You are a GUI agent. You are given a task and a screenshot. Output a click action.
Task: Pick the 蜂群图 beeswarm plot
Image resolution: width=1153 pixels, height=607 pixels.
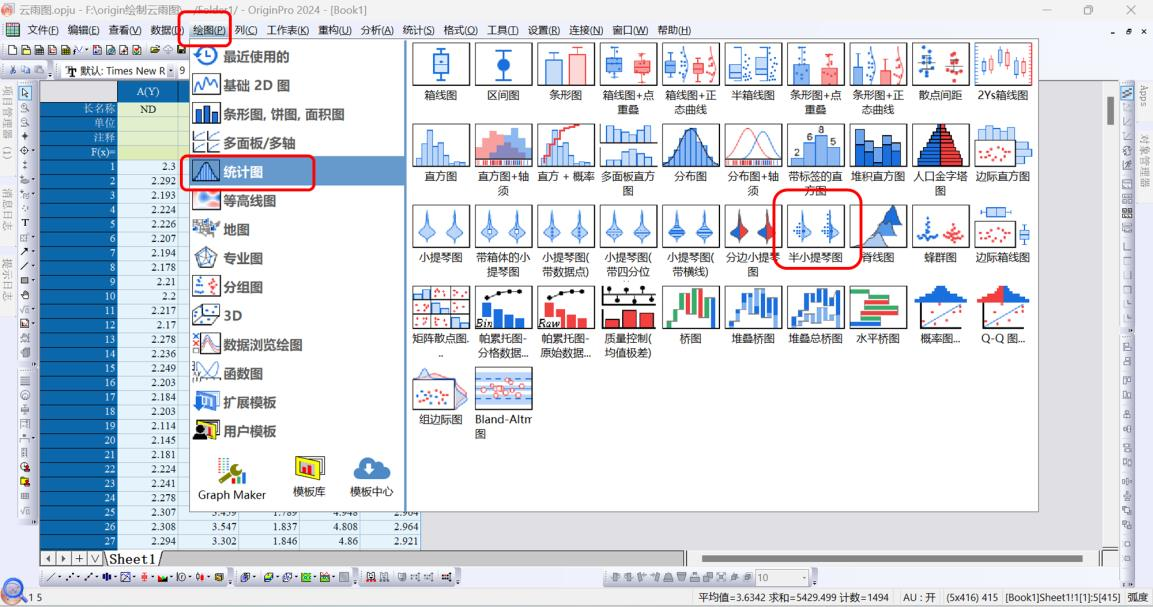pyautogui.click(x=940, y=234)
